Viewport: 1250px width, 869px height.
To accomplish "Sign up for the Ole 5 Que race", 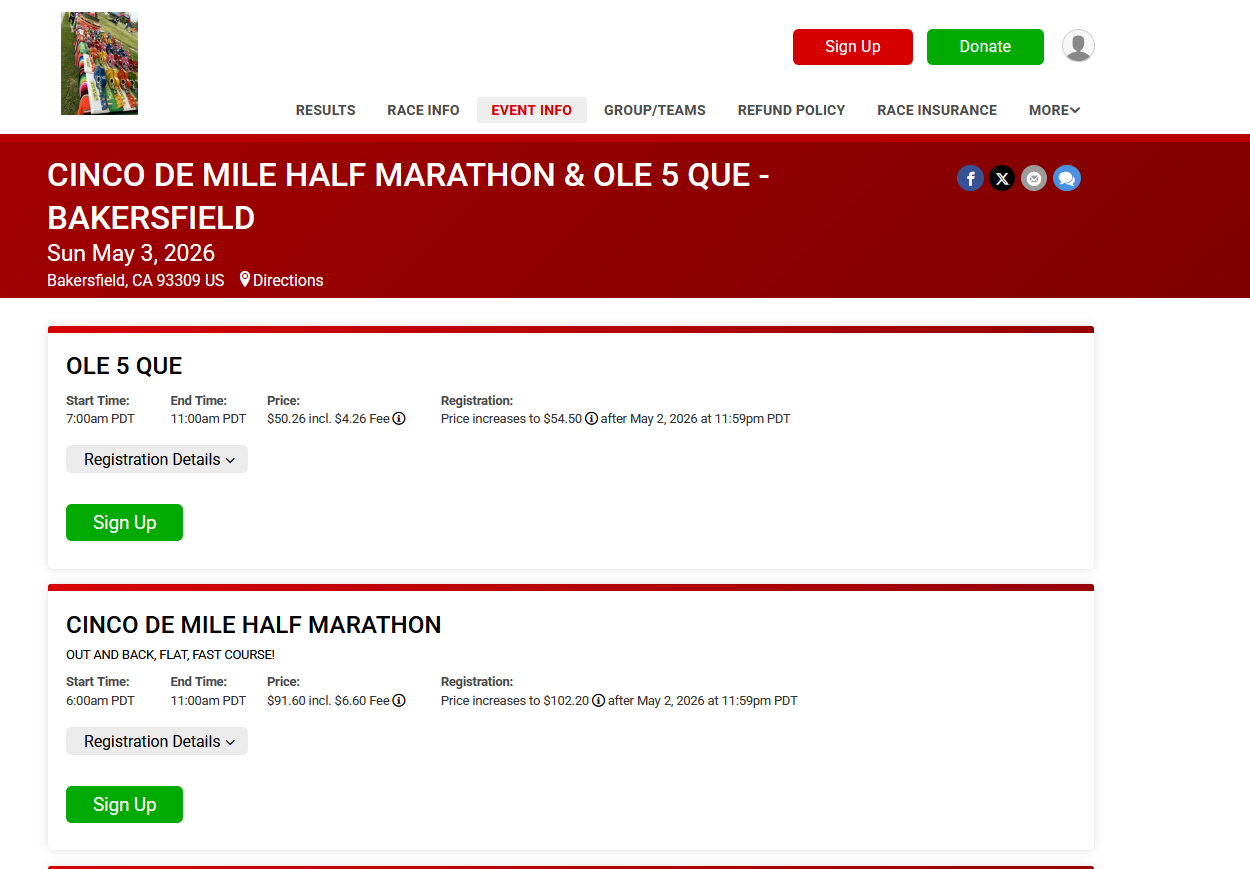I will [x=124, y=522].
